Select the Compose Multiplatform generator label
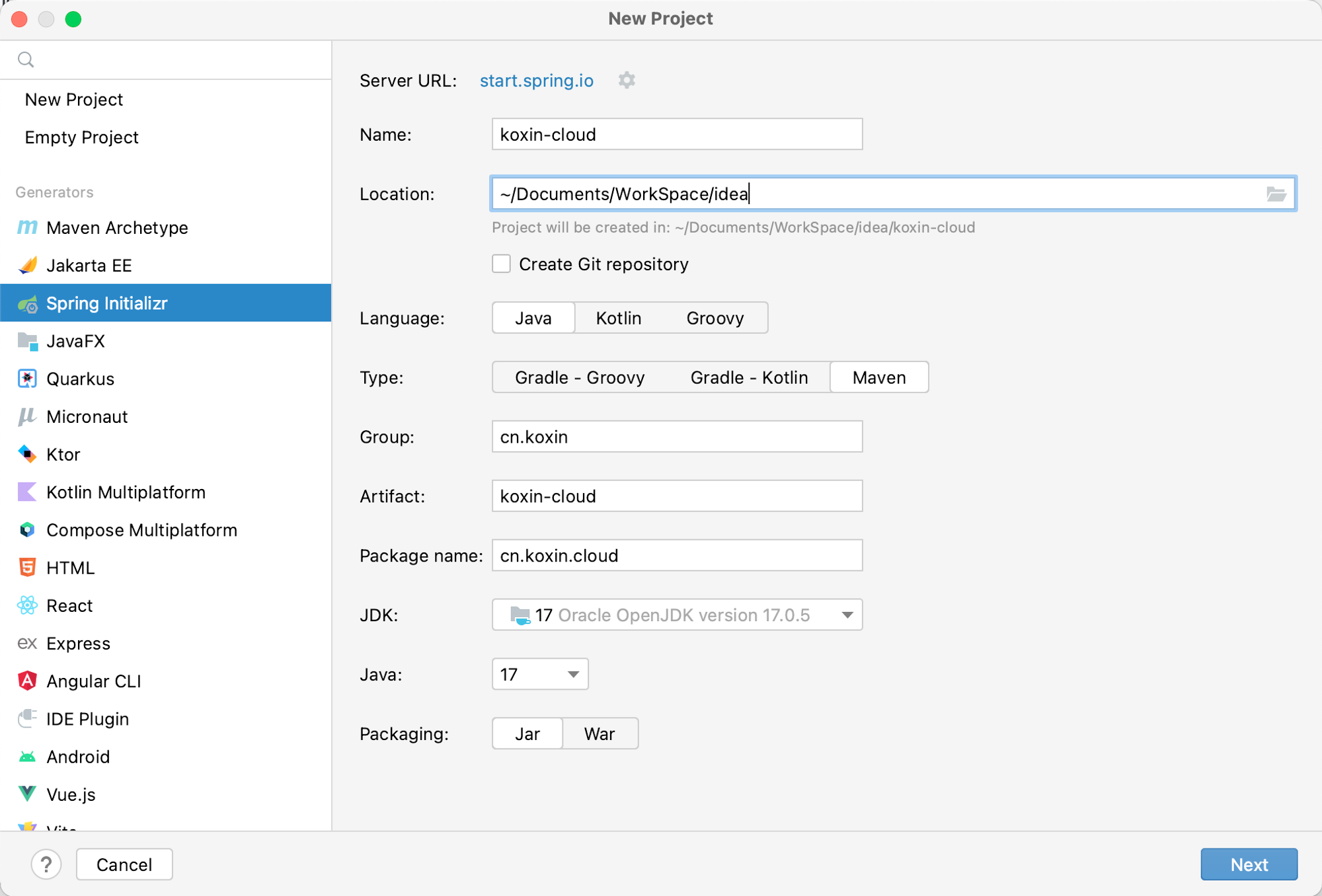 (141, 530)
